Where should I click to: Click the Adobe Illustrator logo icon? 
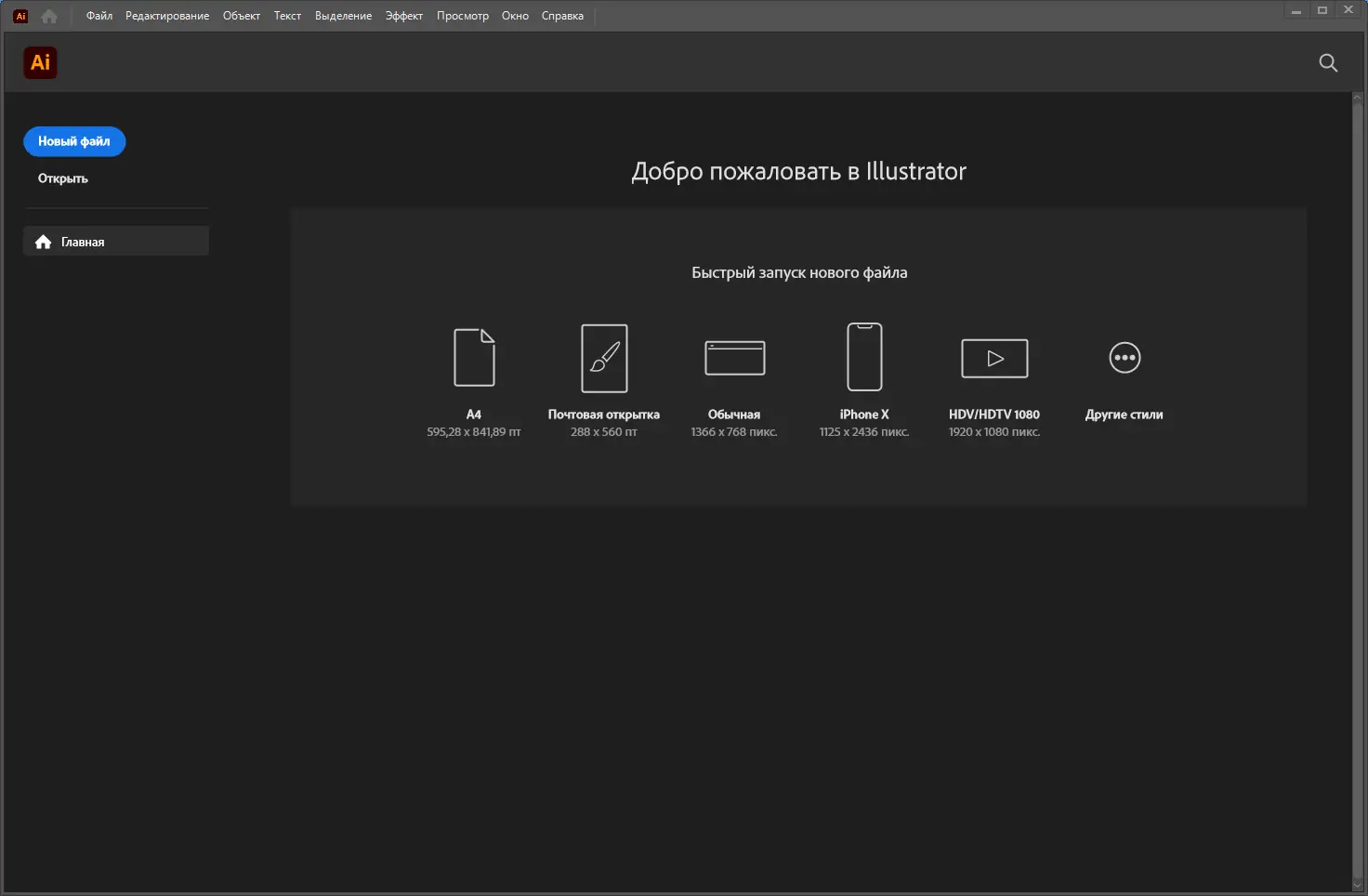pos(40,62)
